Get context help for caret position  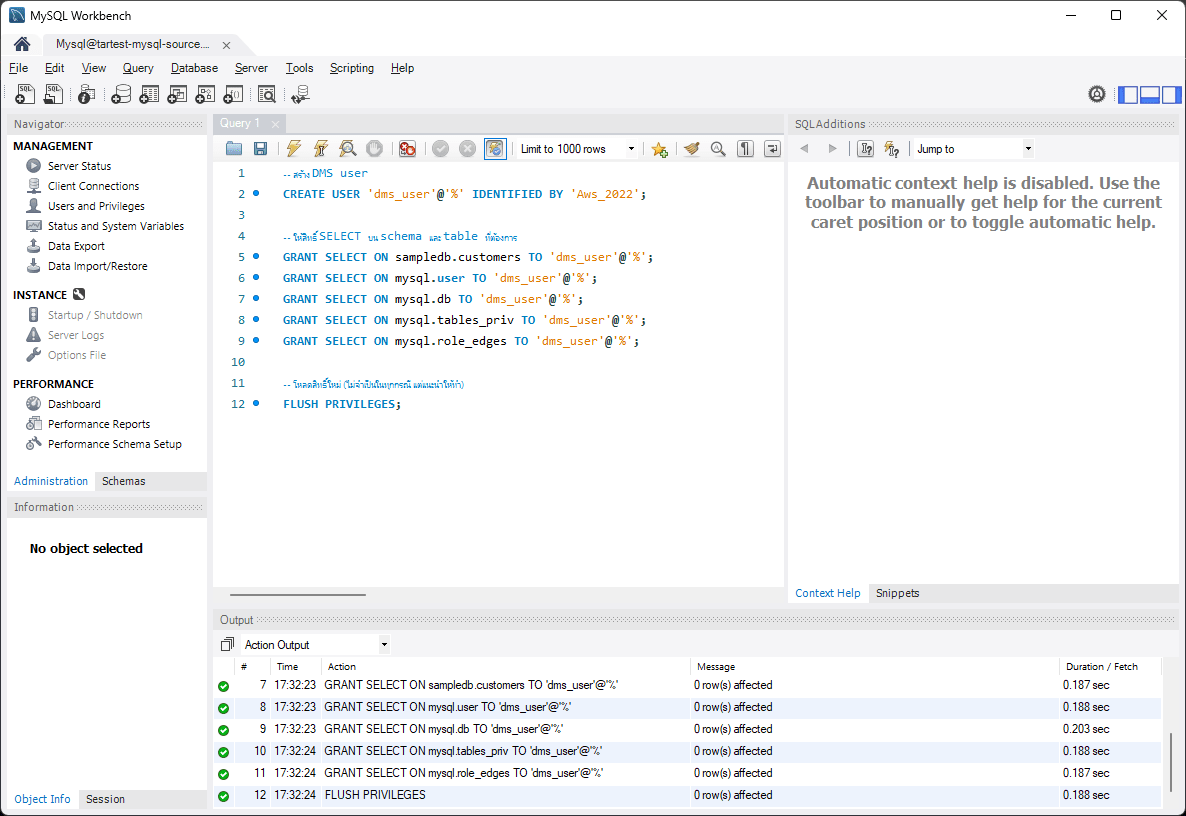865,149
